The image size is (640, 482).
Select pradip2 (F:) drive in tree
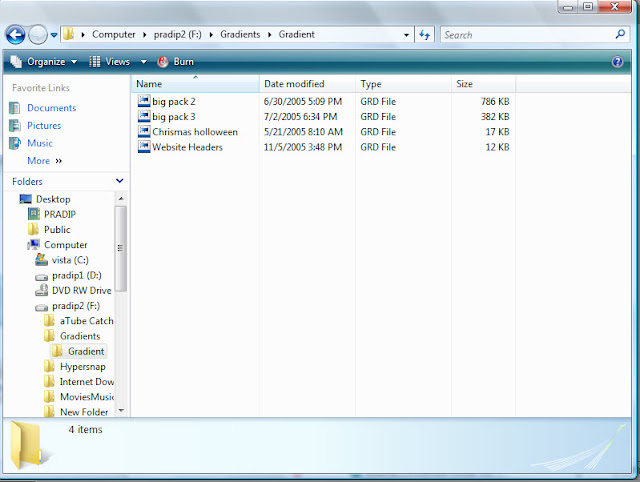[76, 306]
